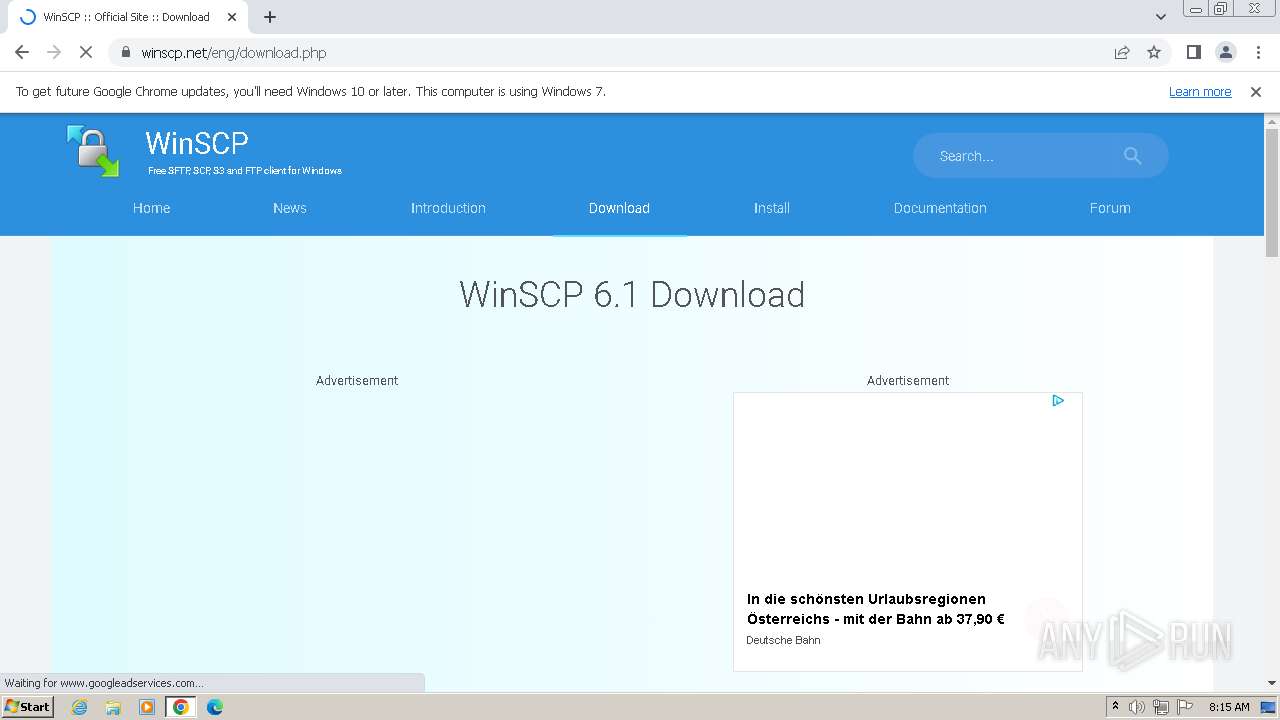The image size is (1280, 720).
Task: Go to the Home menu item
Action: click(x=152, y=208)
